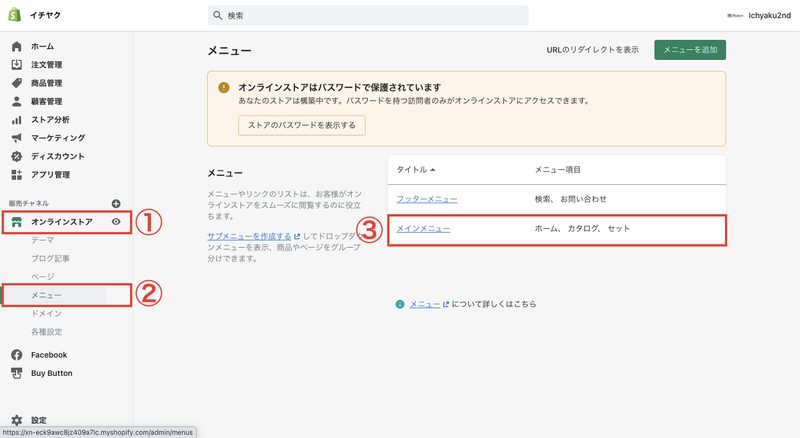The width and height of the screenshot is (800, 438).
Task: Click the アプリ管理 grid icon
Action: coord(17,175)
